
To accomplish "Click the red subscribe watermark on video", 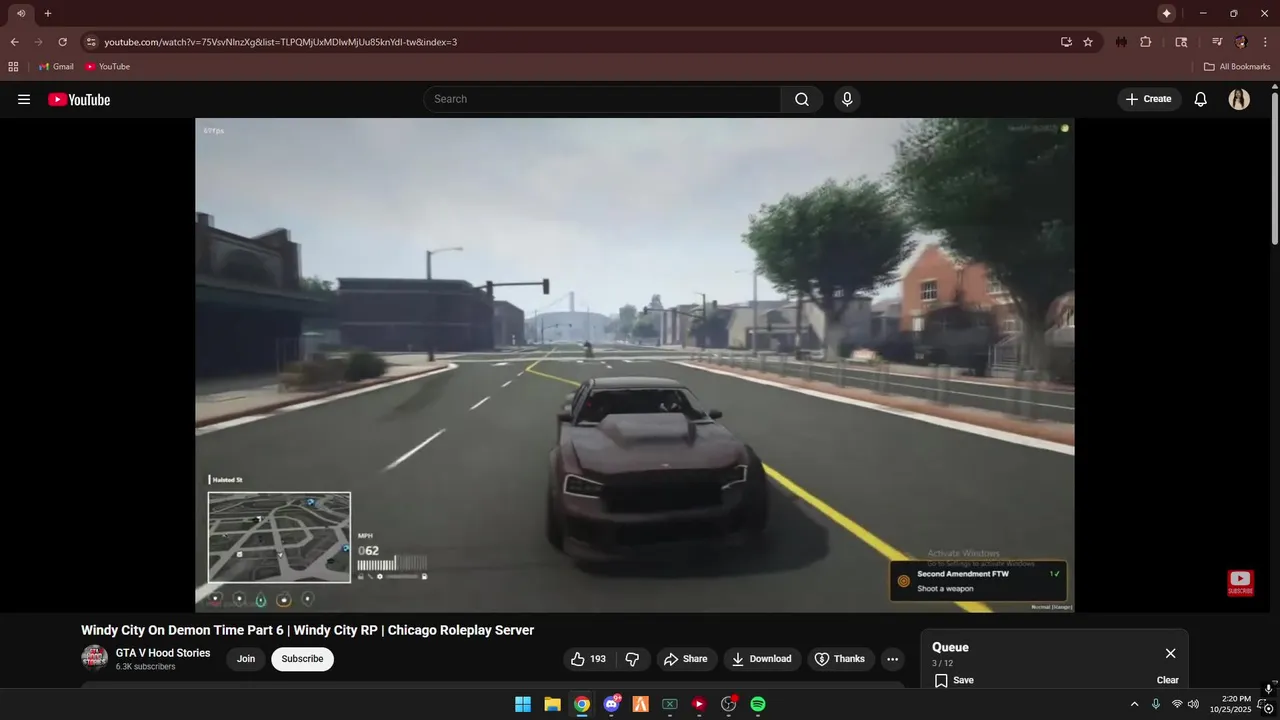I will click(x=1240, y=583).
